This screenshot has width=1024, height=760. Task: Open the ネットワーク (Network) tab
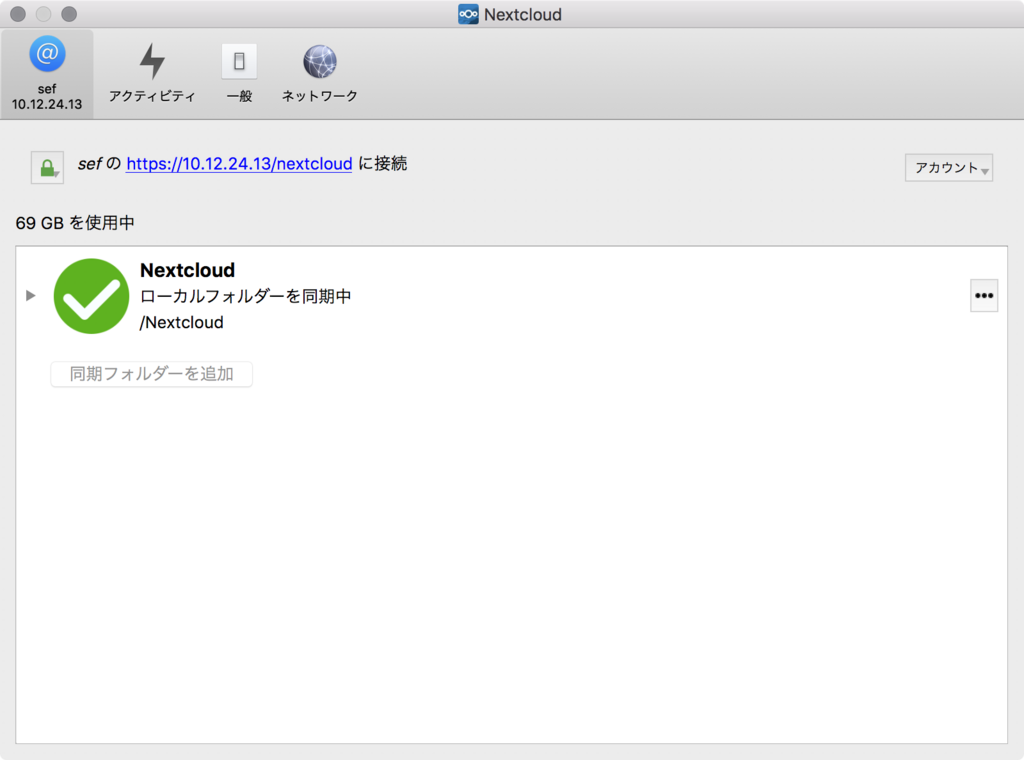[319, 74]
